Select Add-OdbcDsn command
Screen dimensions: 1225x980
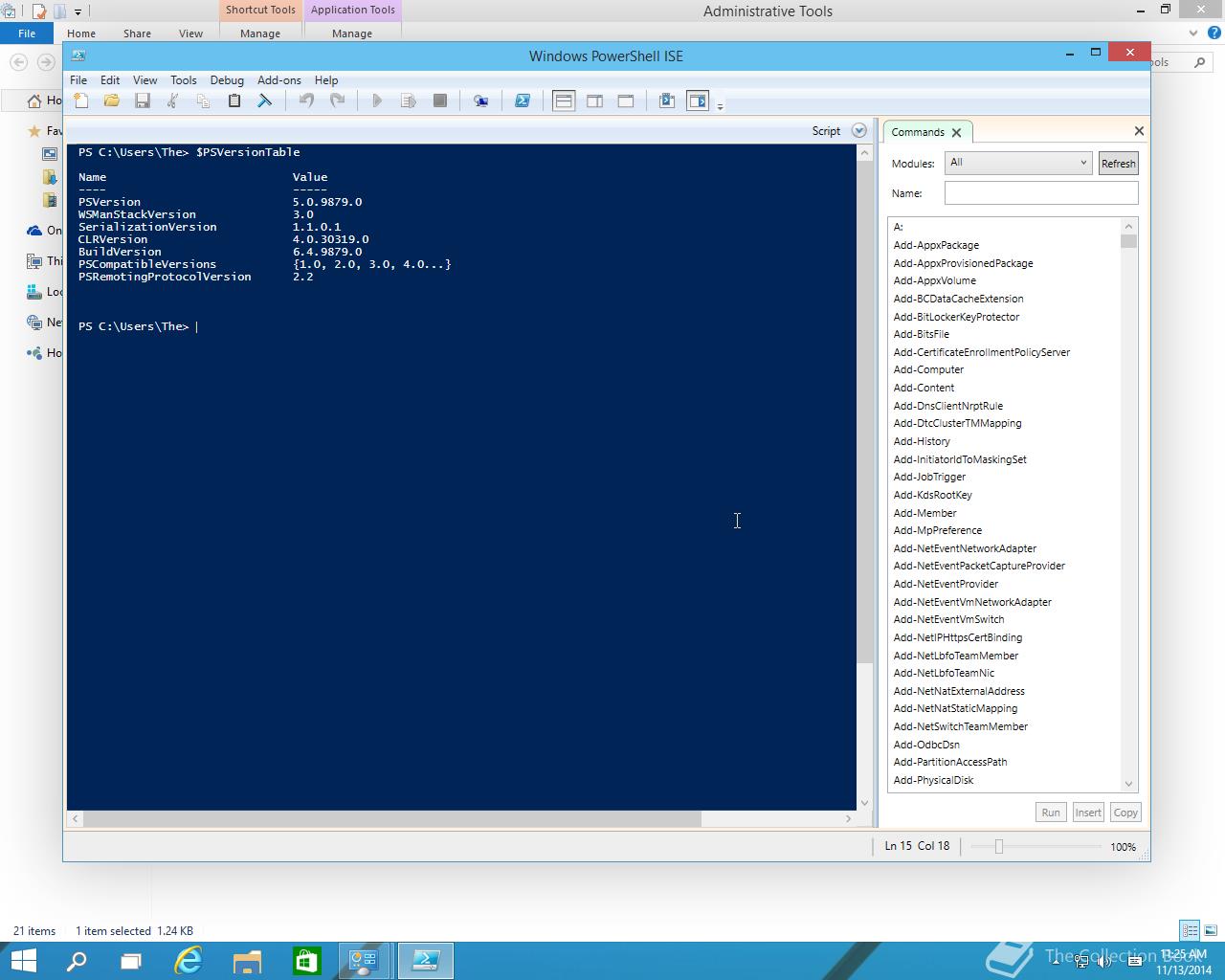click(926, 745)
